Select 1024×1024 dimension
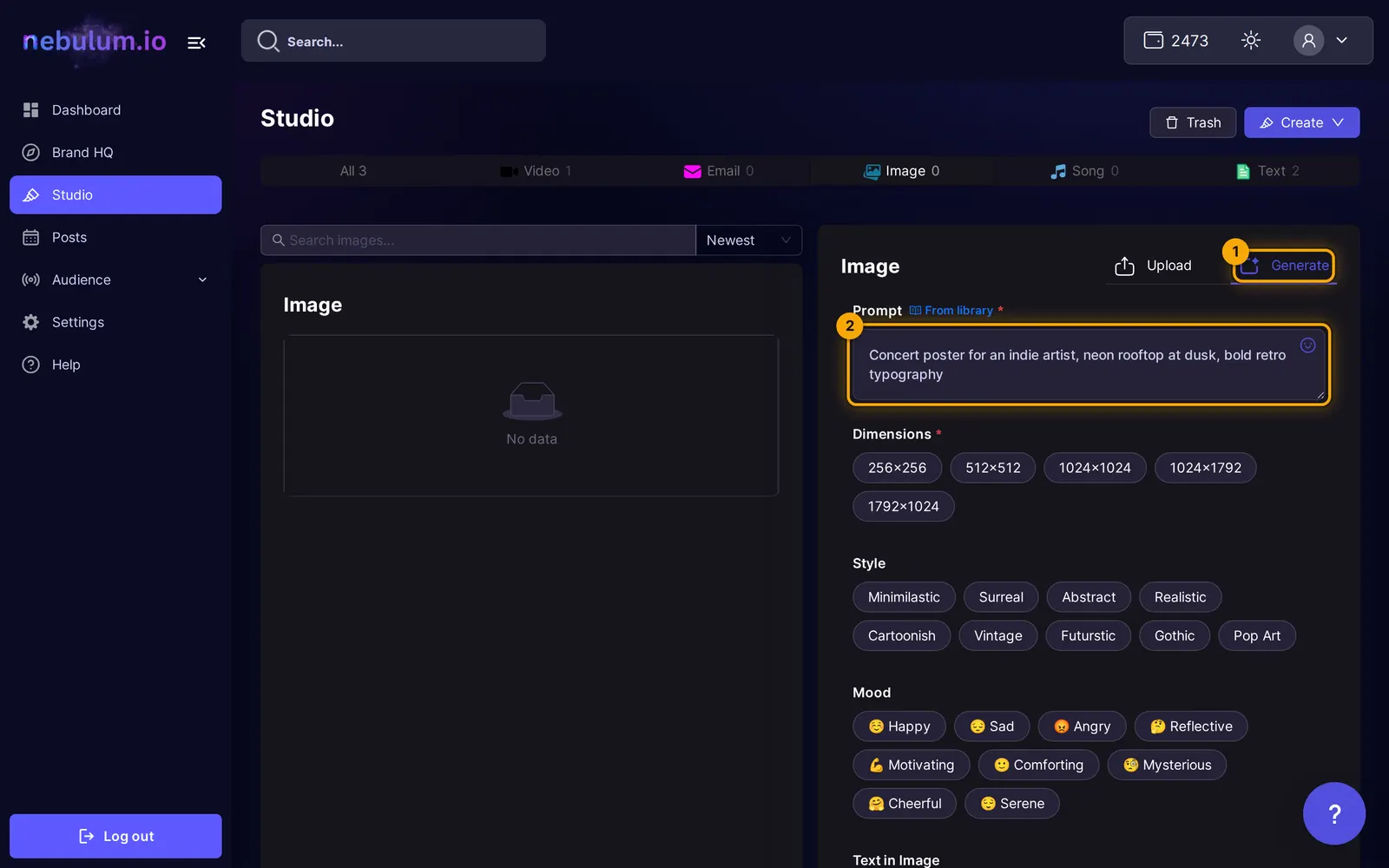The width and height of the screenshot is (1389, 868). pos(1095,468)
